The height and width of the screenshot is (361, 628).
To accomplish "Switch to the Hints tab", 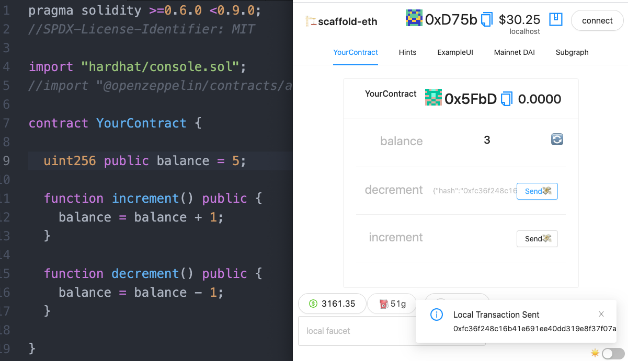I will [407, 52].
